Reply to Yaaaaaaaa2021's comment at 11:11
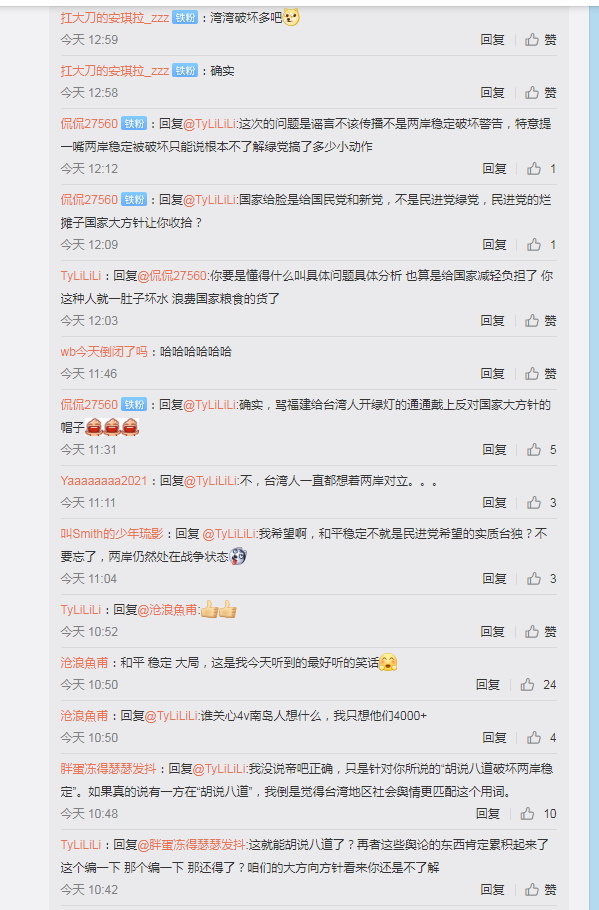 point(495,503)
